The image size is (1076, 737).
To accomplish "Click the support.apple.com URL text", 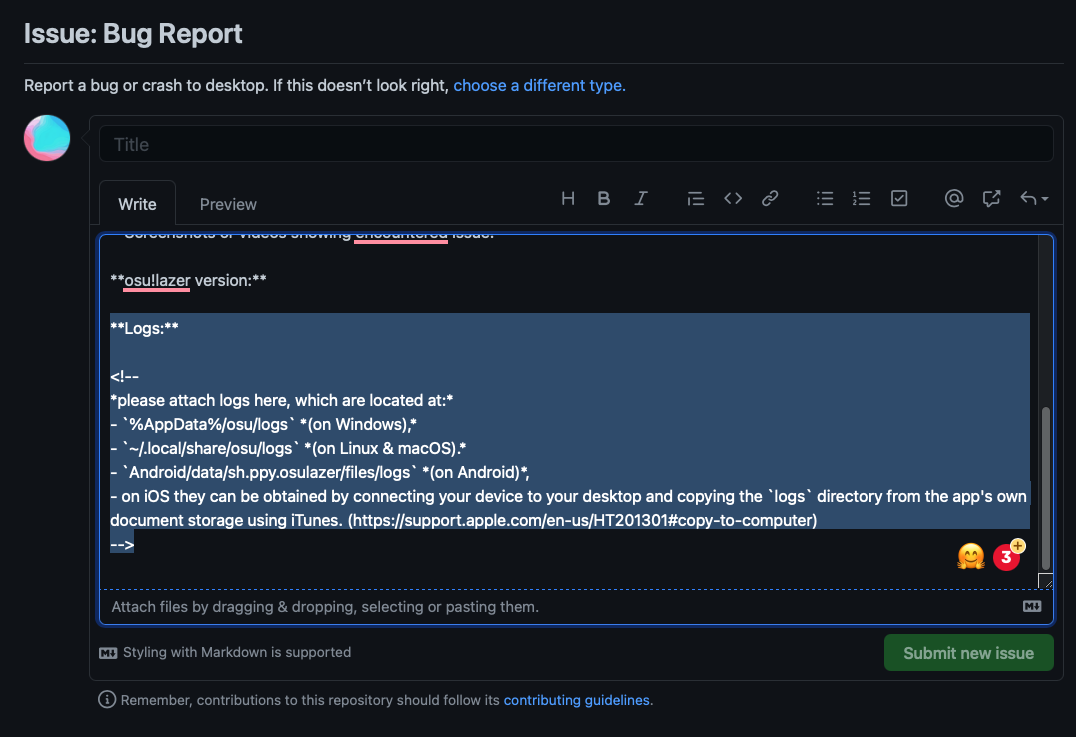I will (582, 520).
